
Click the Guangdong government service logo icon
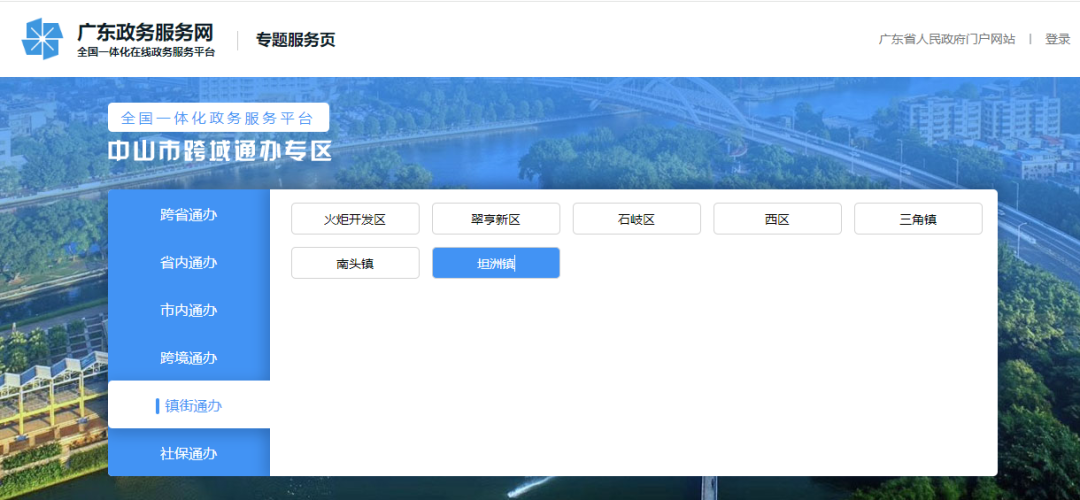(x=43, y=39)
